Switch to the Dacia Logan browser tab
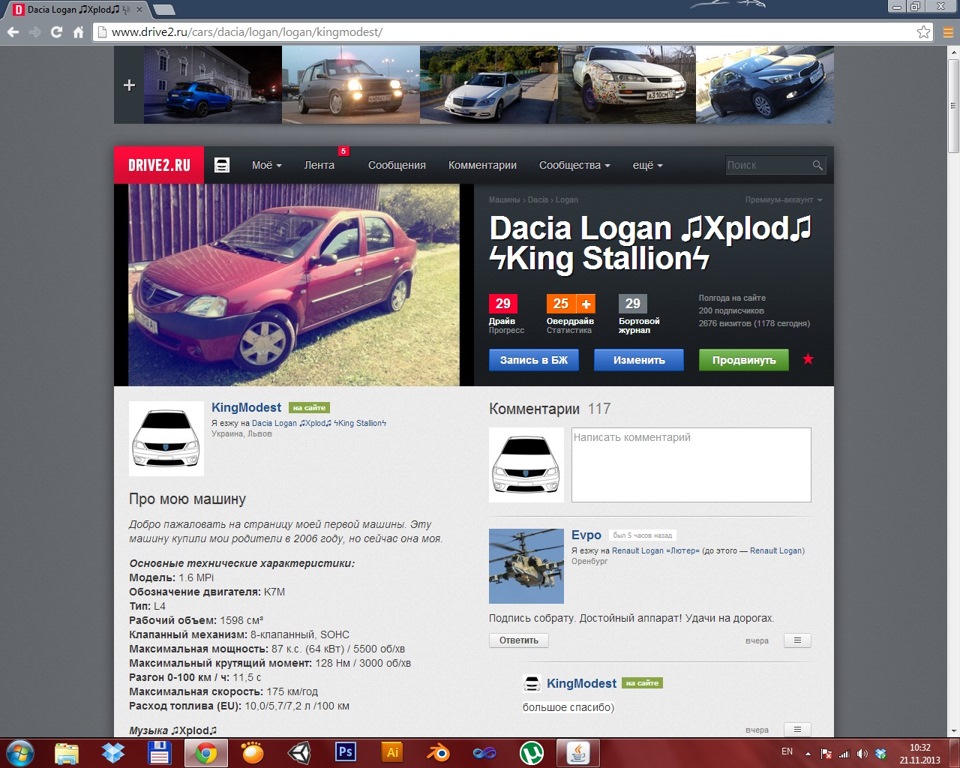960x768 pixels. 78,9
